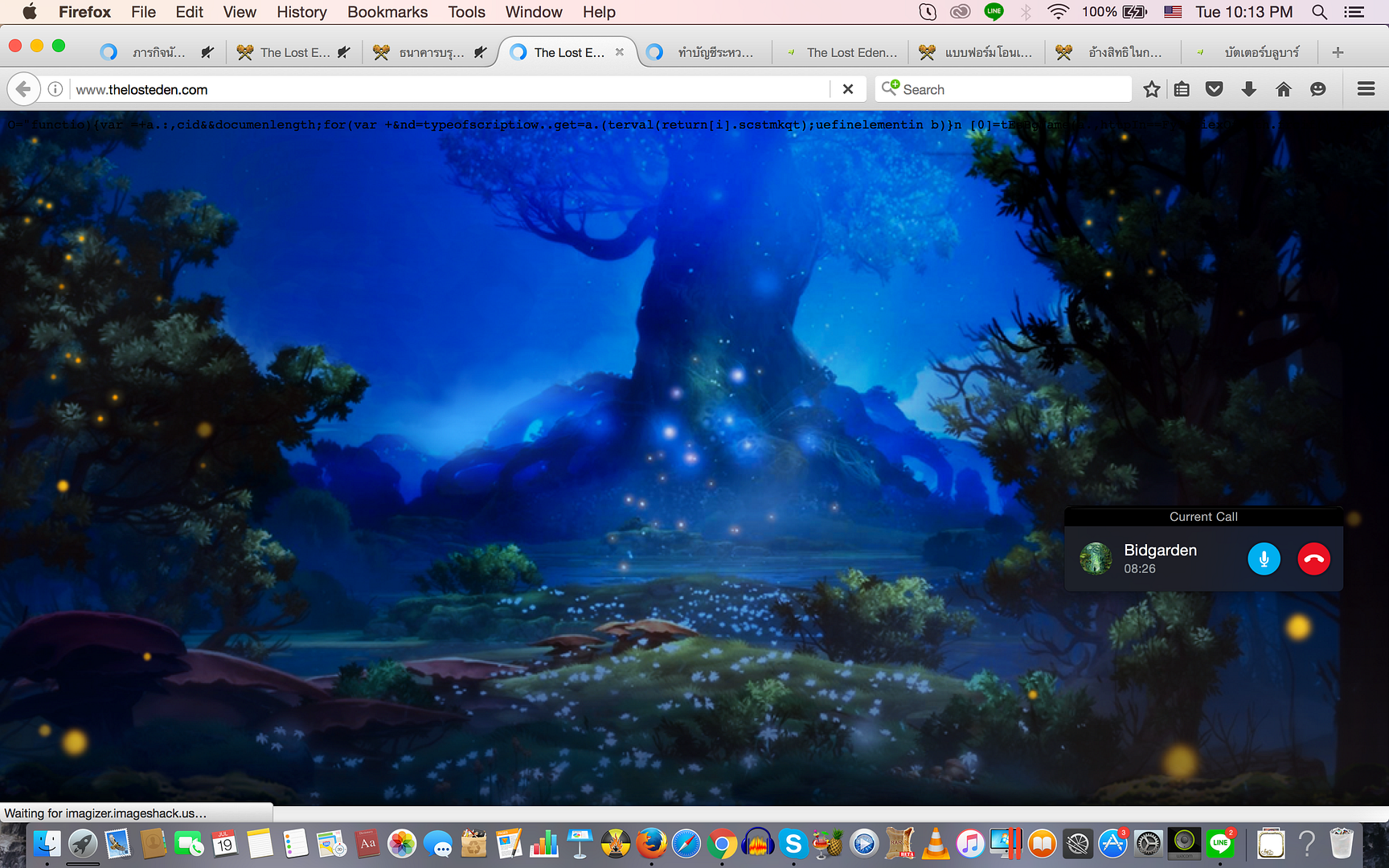Open Safari from the Dock
The width and height of the screenshot is (1389, 868).
click(686, 844)
